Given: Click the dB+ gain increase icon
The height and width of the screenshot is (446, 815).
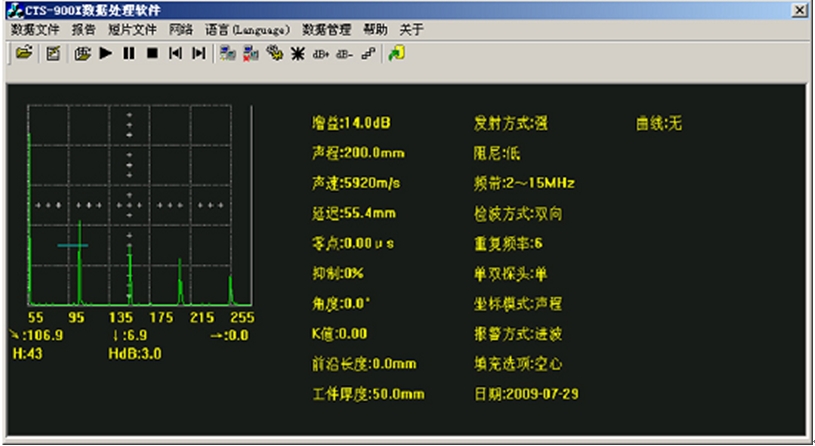Looking at the screenshot, I should (x=321, y=54).
